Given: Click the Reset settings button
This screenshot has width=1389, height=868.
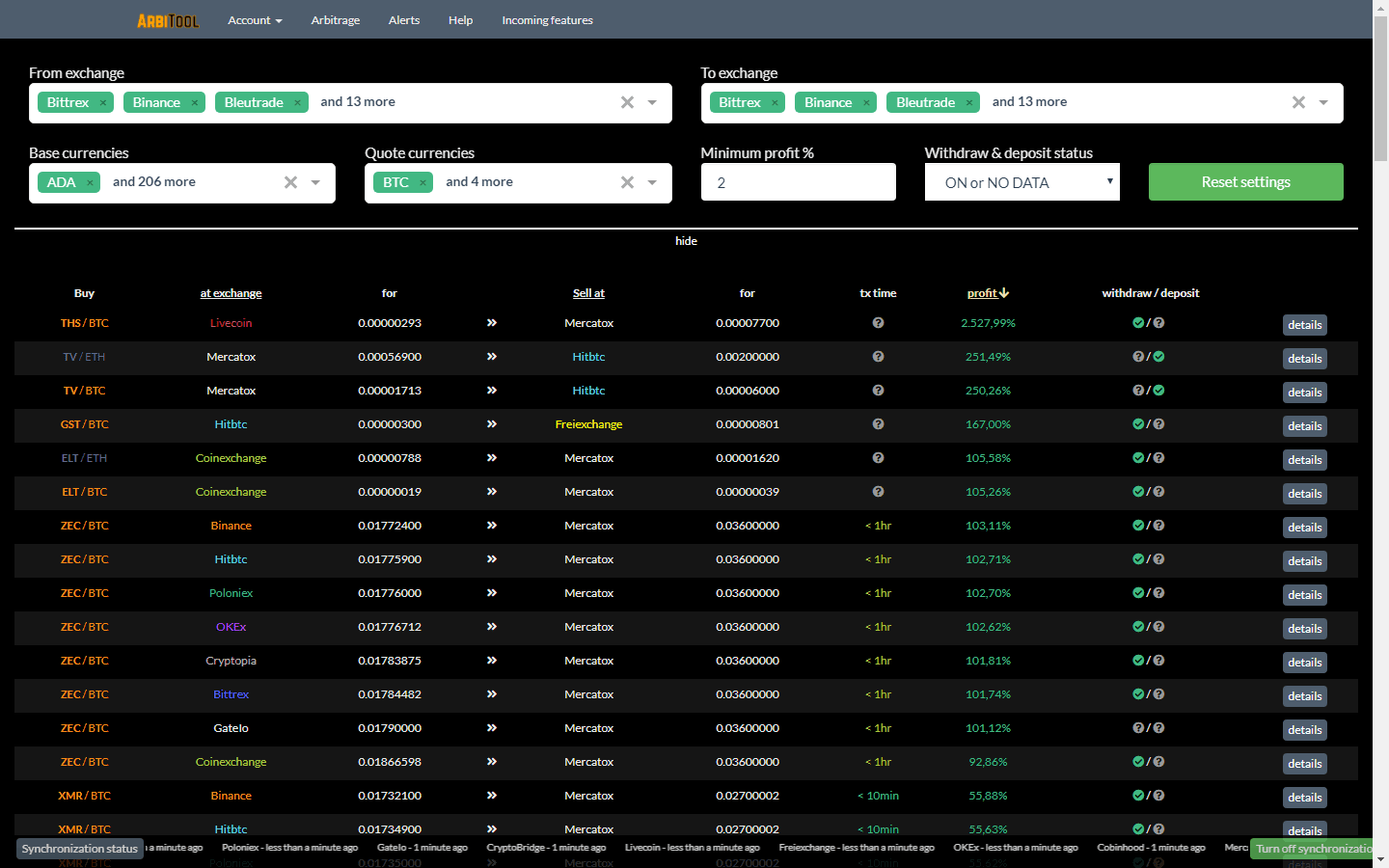Looking at the screenshot, I should 1246,181.
